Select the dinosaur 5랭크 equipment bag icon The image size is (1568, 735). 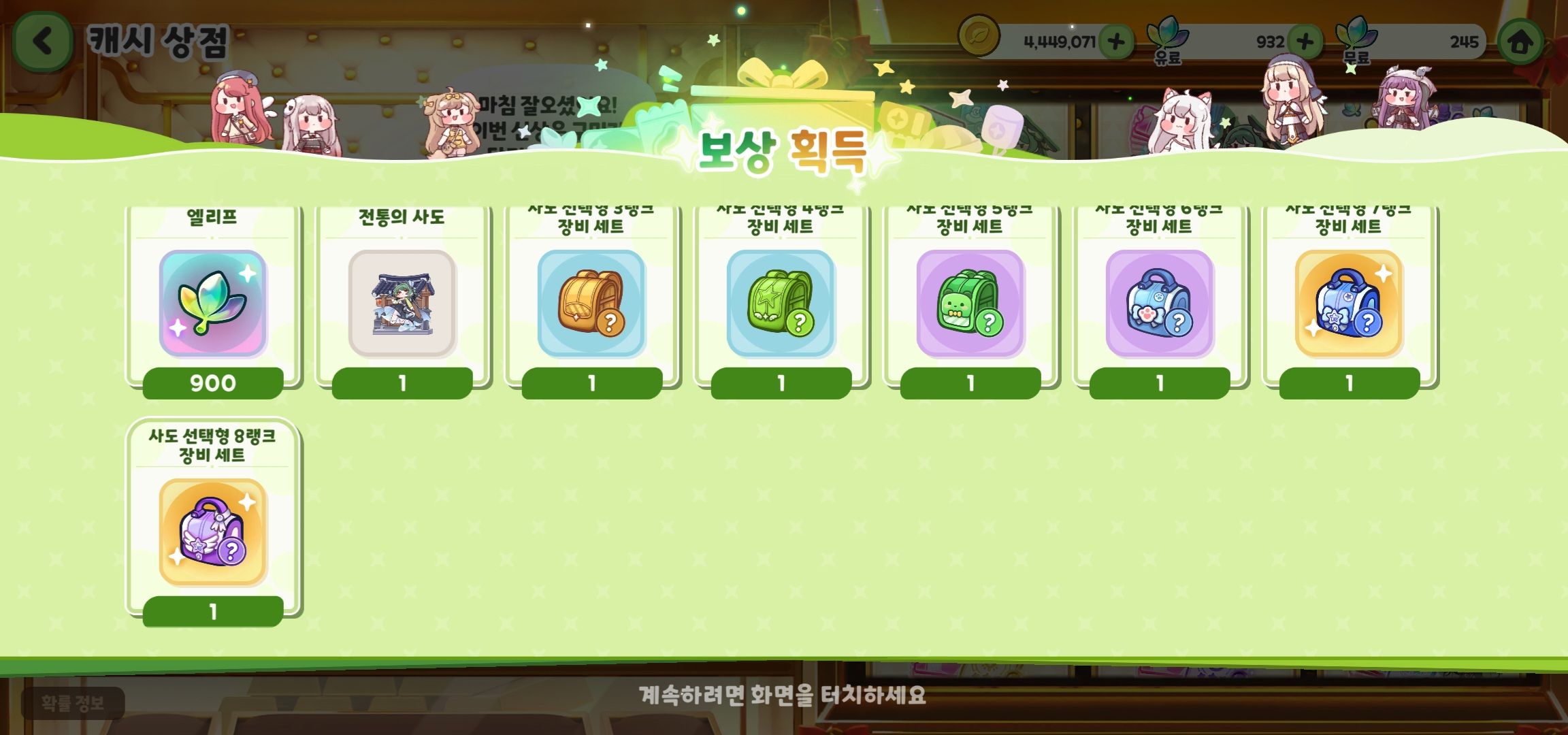click(970, 303)
